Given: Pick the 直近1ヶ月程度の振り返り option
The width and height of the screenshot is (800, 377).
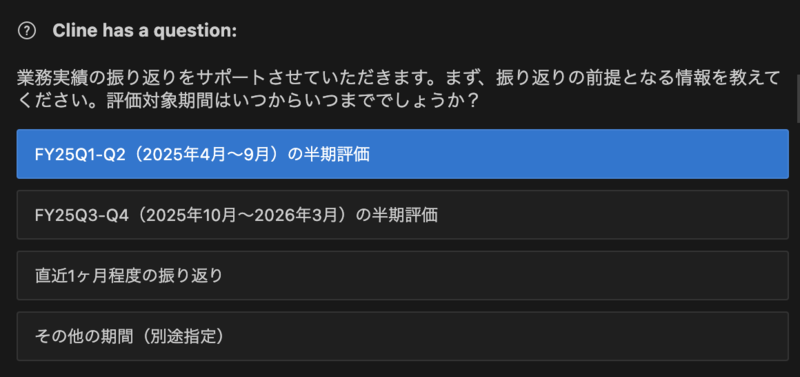Looking at the screenshot, I should [403, 275].
